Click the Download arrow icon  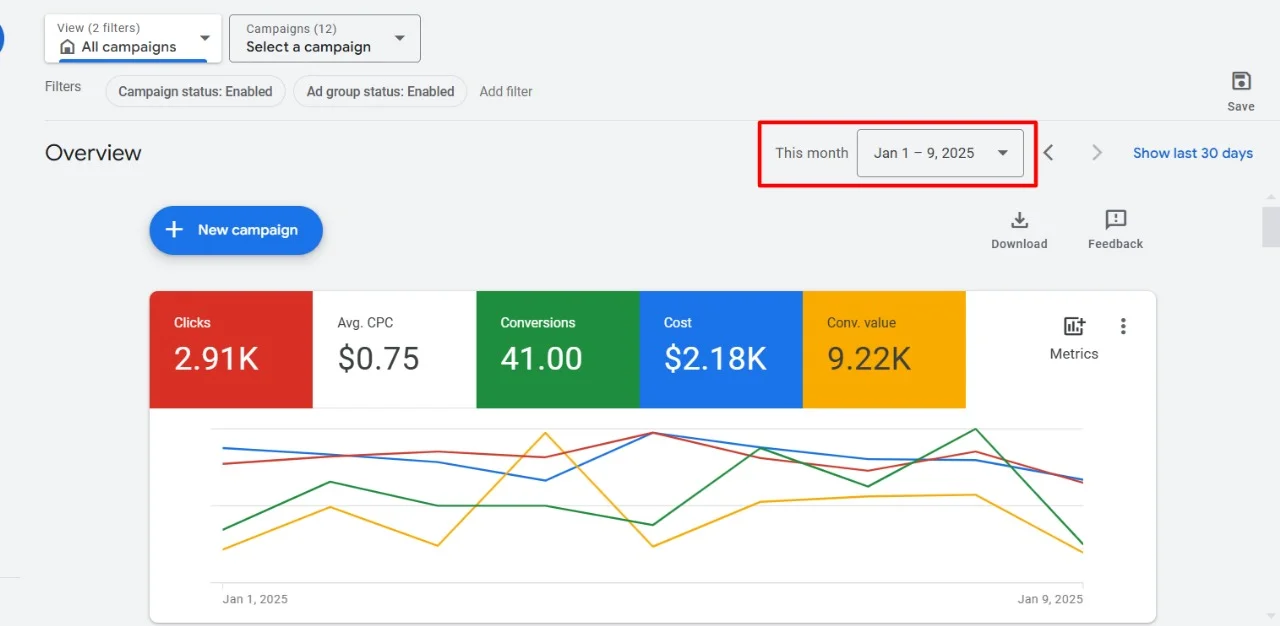(x=1019, y=220)
